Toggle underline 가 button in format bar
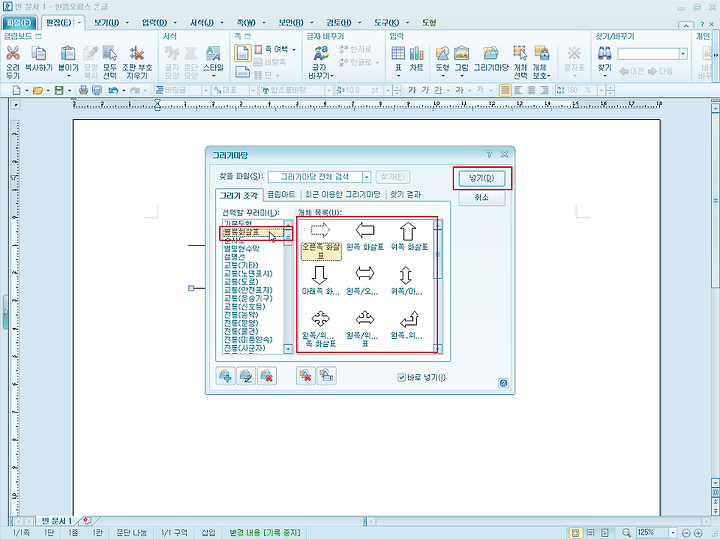The image size is (720, 539). coord(439,90)
